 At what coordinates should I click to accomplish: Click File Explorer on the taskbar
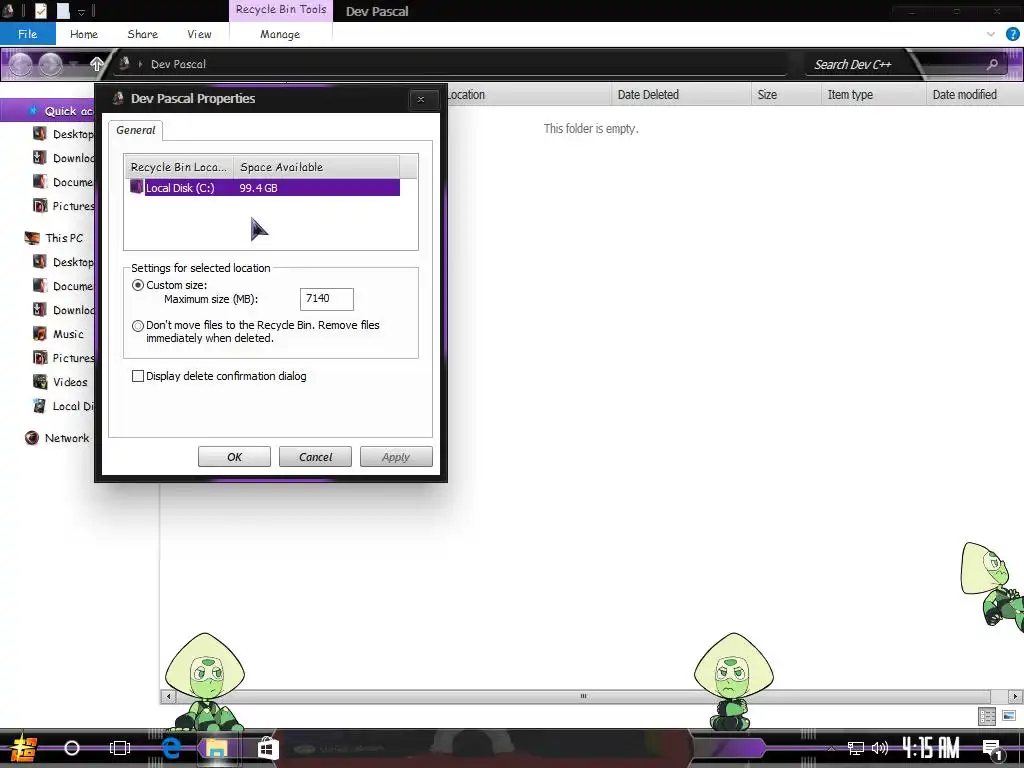[x=217, y=748]
